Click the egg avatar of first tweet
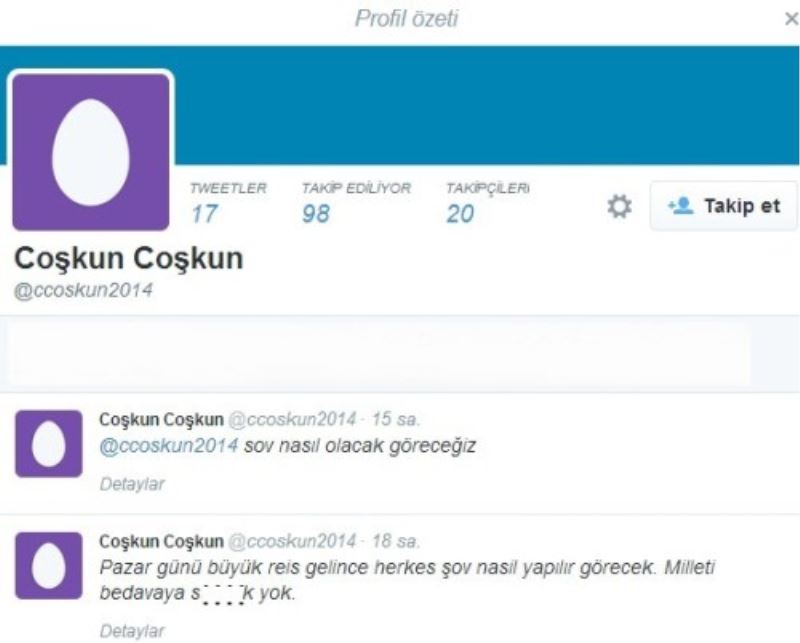 pyautogui.click(x=48, y=443)
